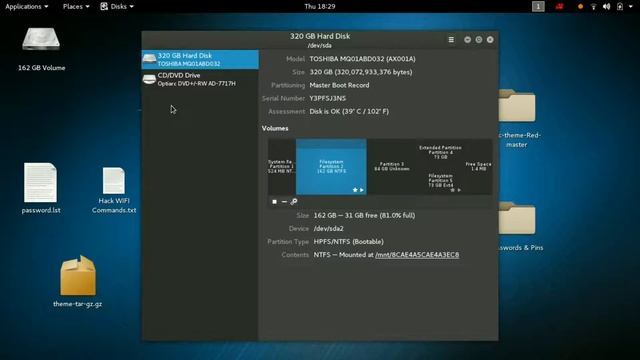
Task: Close the Disks window
Action: (x=490, y=40)
